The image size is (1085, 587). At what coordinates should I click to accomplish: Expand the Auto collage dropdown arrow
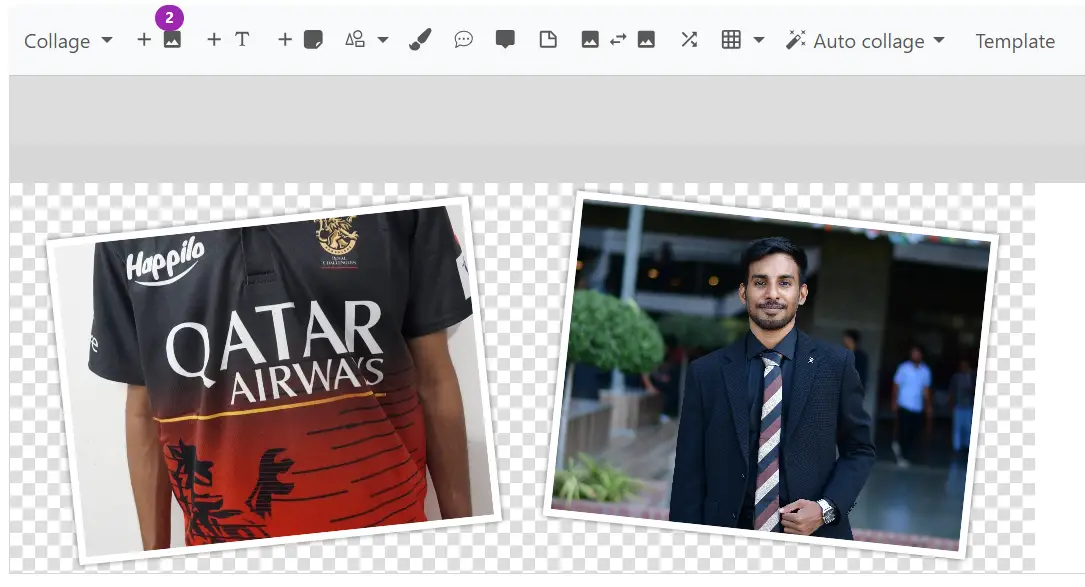point(939,40)
